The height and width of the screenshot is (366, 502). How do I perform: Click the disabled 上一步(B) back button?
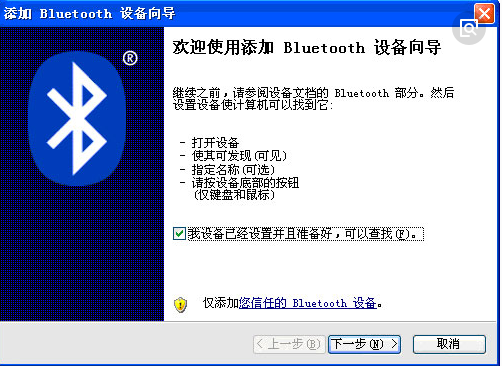[x=289, y=344]
